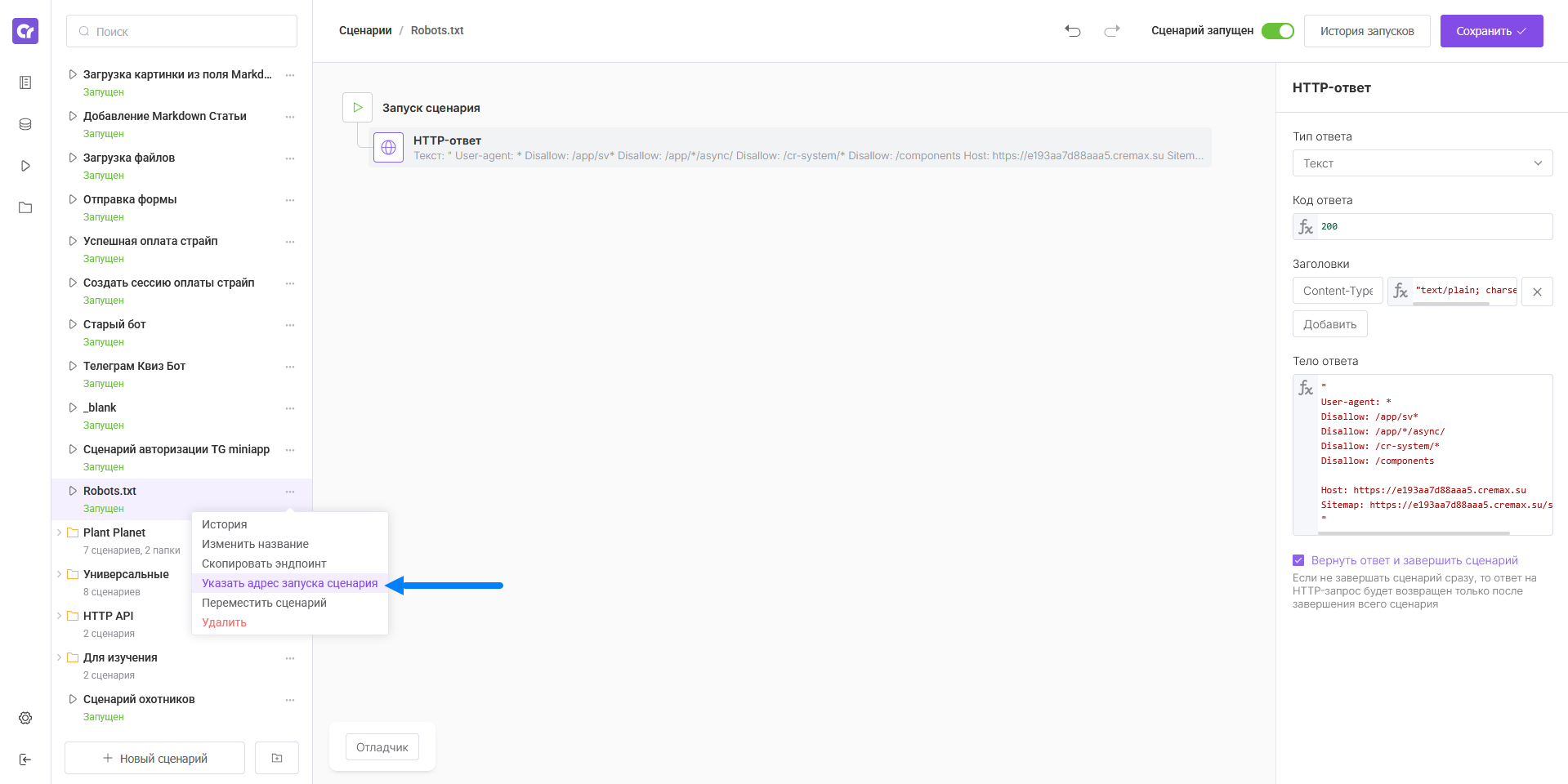This screenshot has width=1568, height=784.
Task: Toggle the Сценарий запущен switch
Action: [1278, 31]
